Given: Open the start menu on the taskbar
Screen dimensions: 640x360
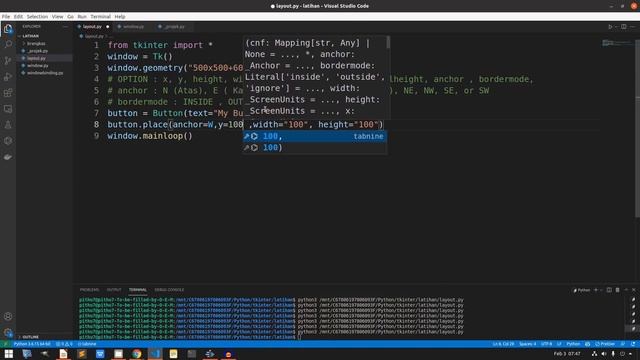Looking at the screenshot, I should [x=9, y=354].
